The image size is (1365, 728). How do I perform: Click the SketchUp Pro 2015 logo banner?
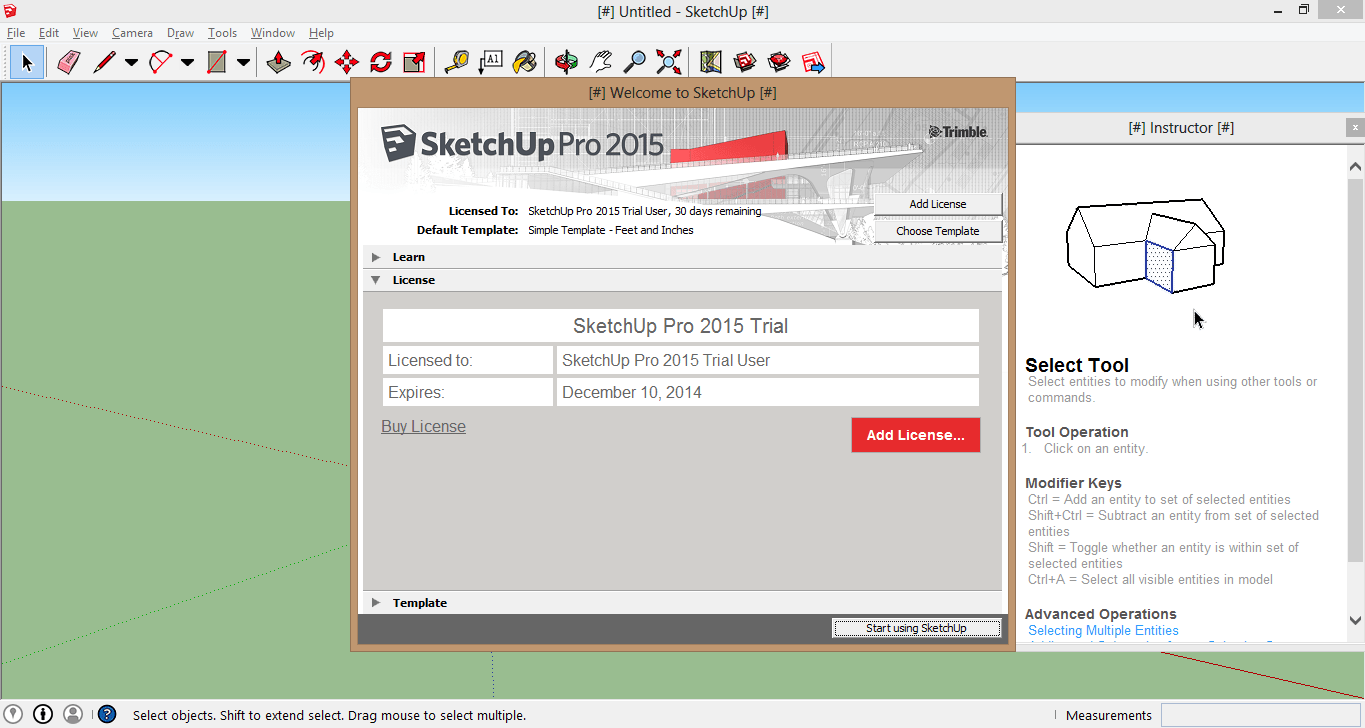pos(522,144)
